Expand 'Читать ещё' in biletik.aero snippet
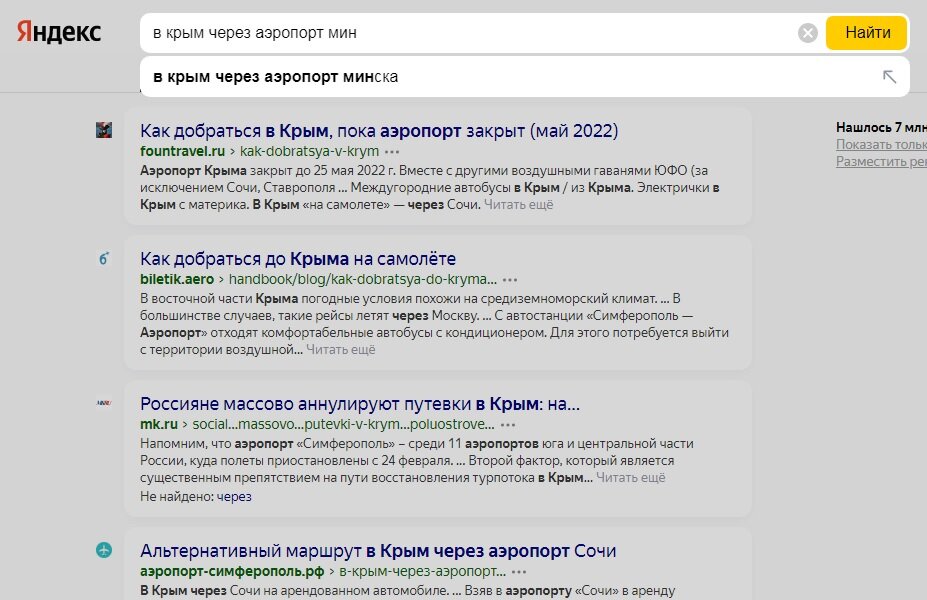The height and width of the screenshot is (600, 927). click(341, 349)
